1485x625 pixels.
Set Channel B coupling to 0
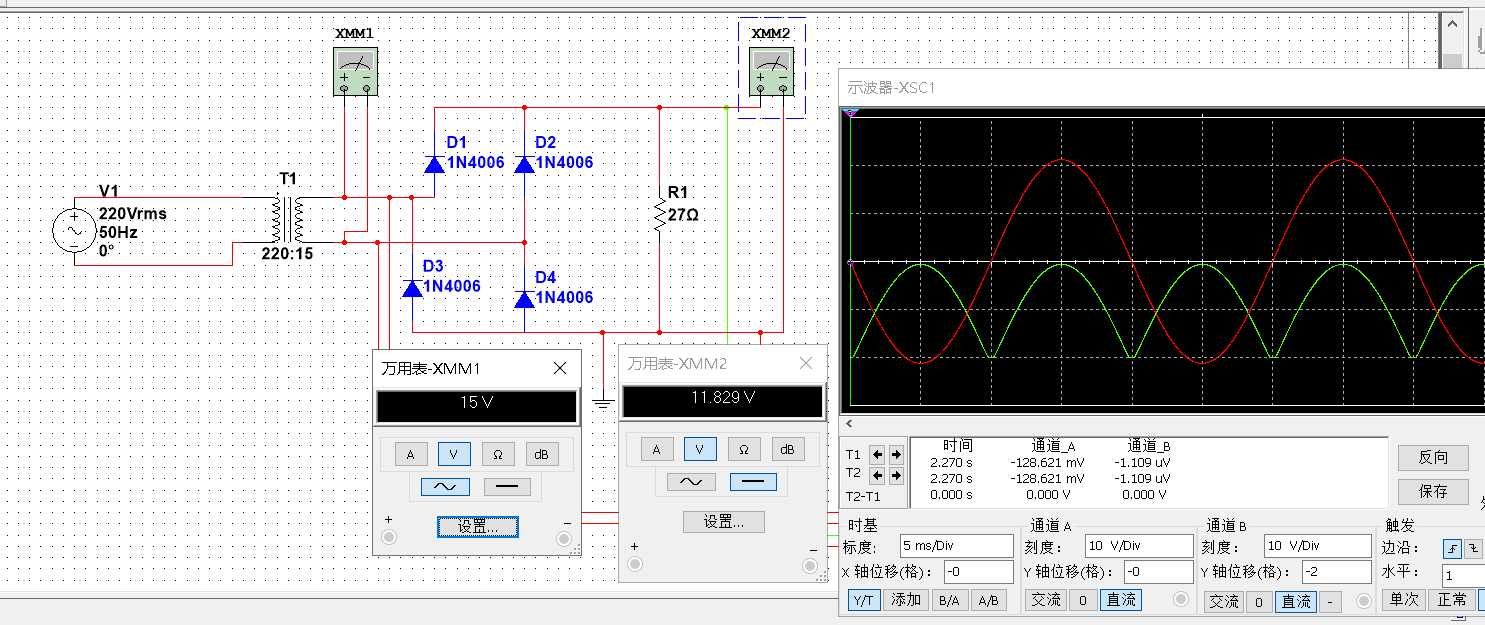(1260, 601)
